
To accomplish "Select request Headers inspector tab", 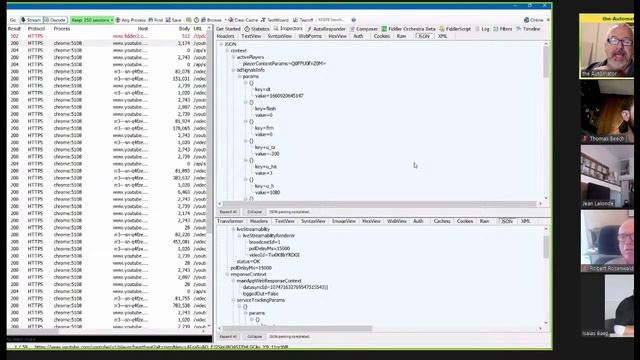I will point(226,36).
